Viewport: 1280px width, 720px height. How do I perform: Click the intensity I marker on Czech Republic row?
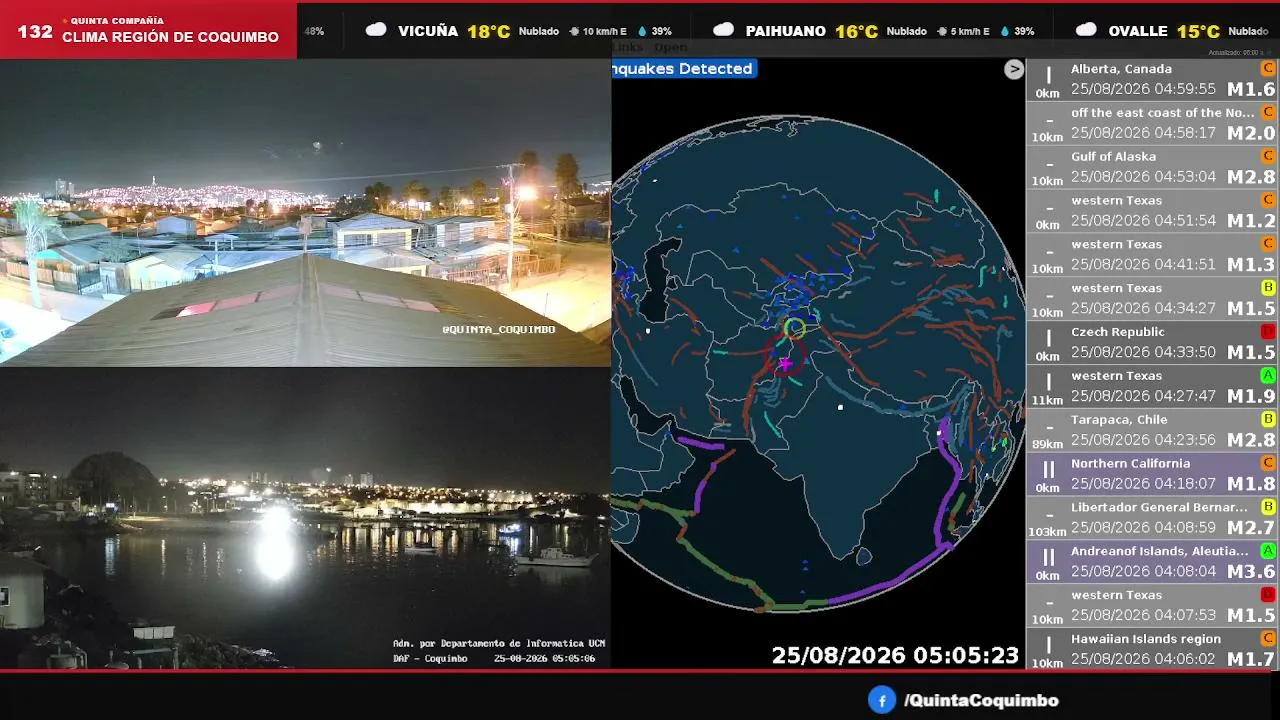pos(1048,338)
